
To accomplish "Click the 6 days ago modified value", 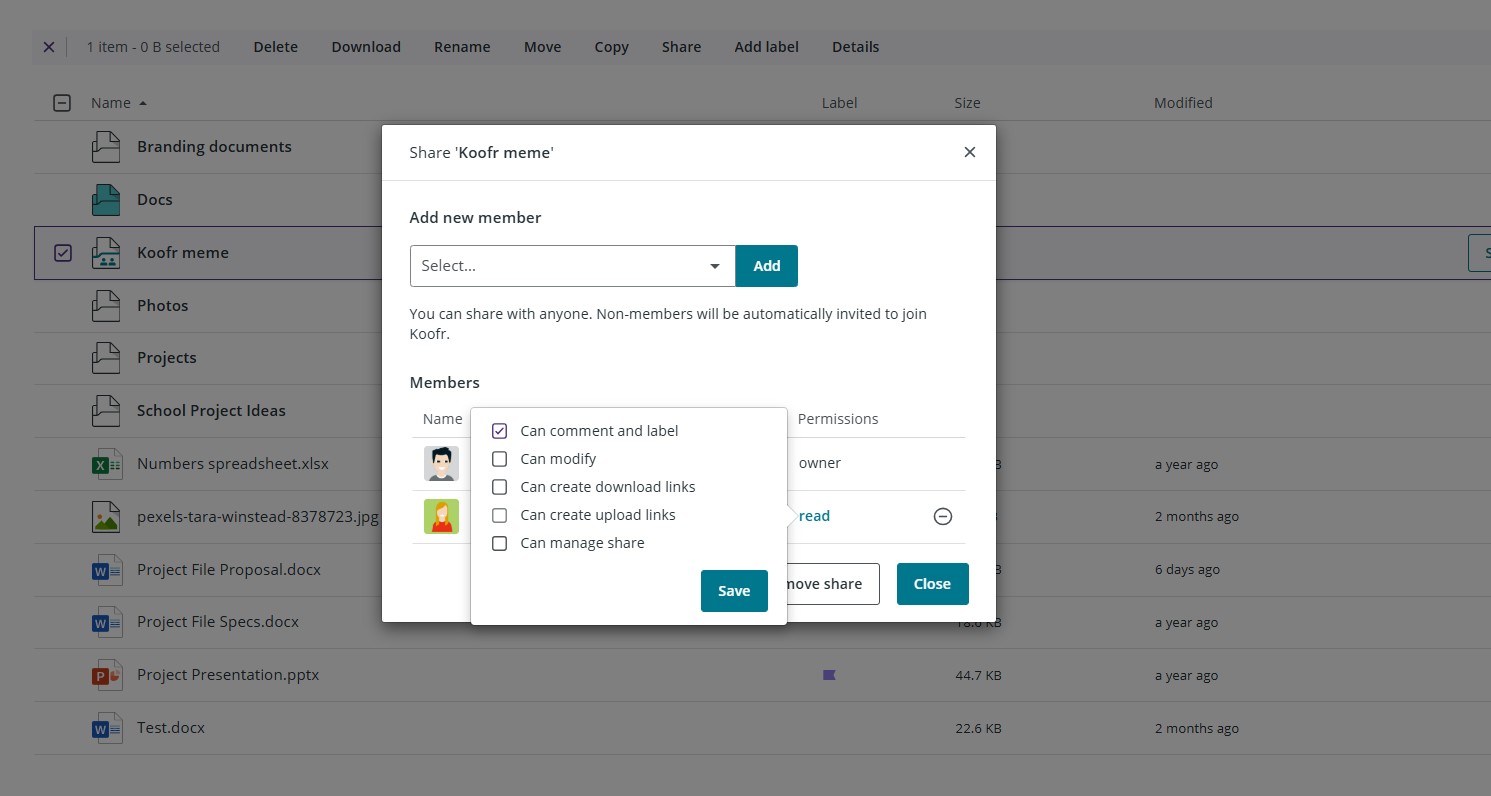I will [x=1187, y=570].
